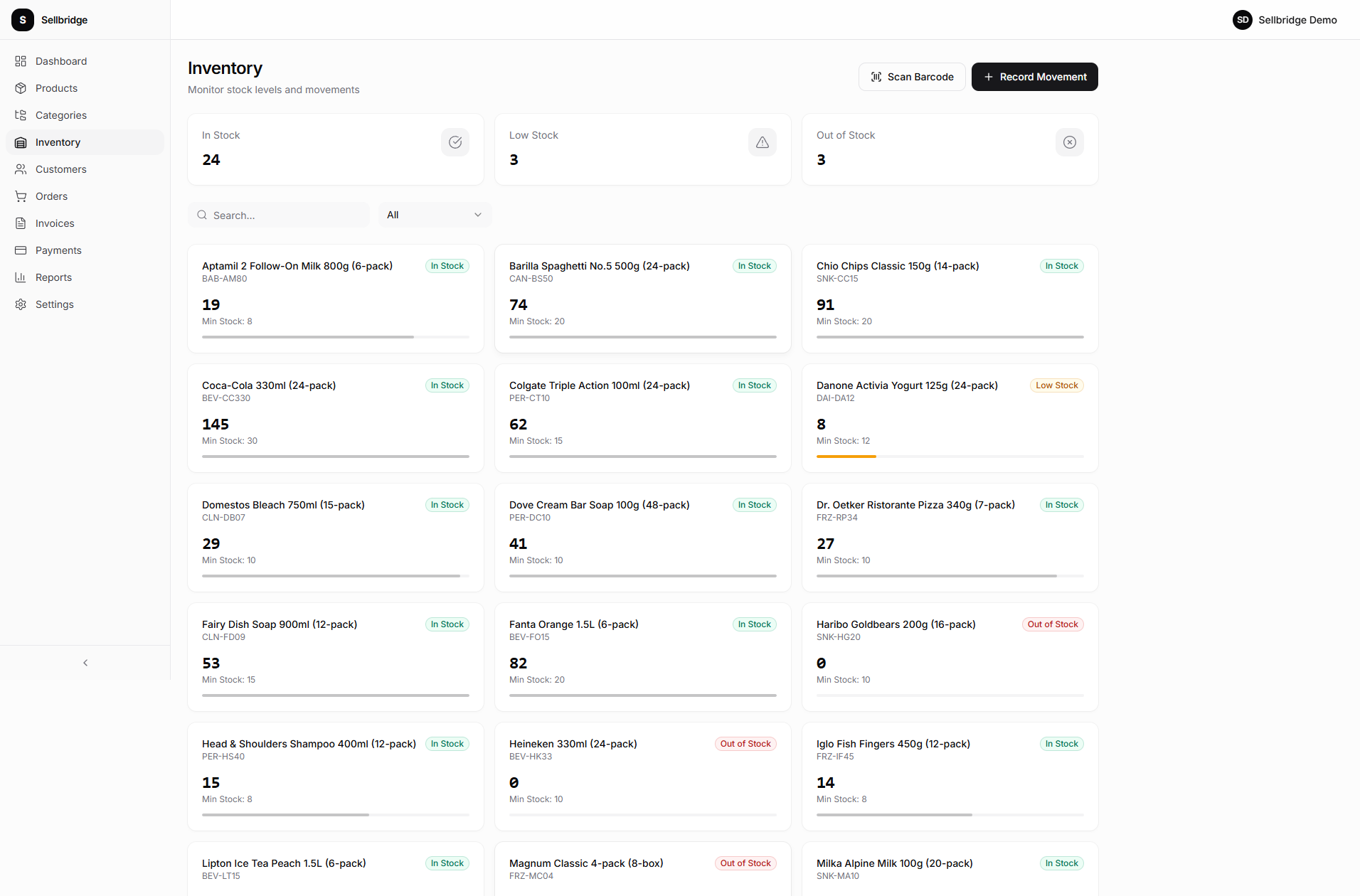Click the Settings gear icon

[x=21, y=304]
